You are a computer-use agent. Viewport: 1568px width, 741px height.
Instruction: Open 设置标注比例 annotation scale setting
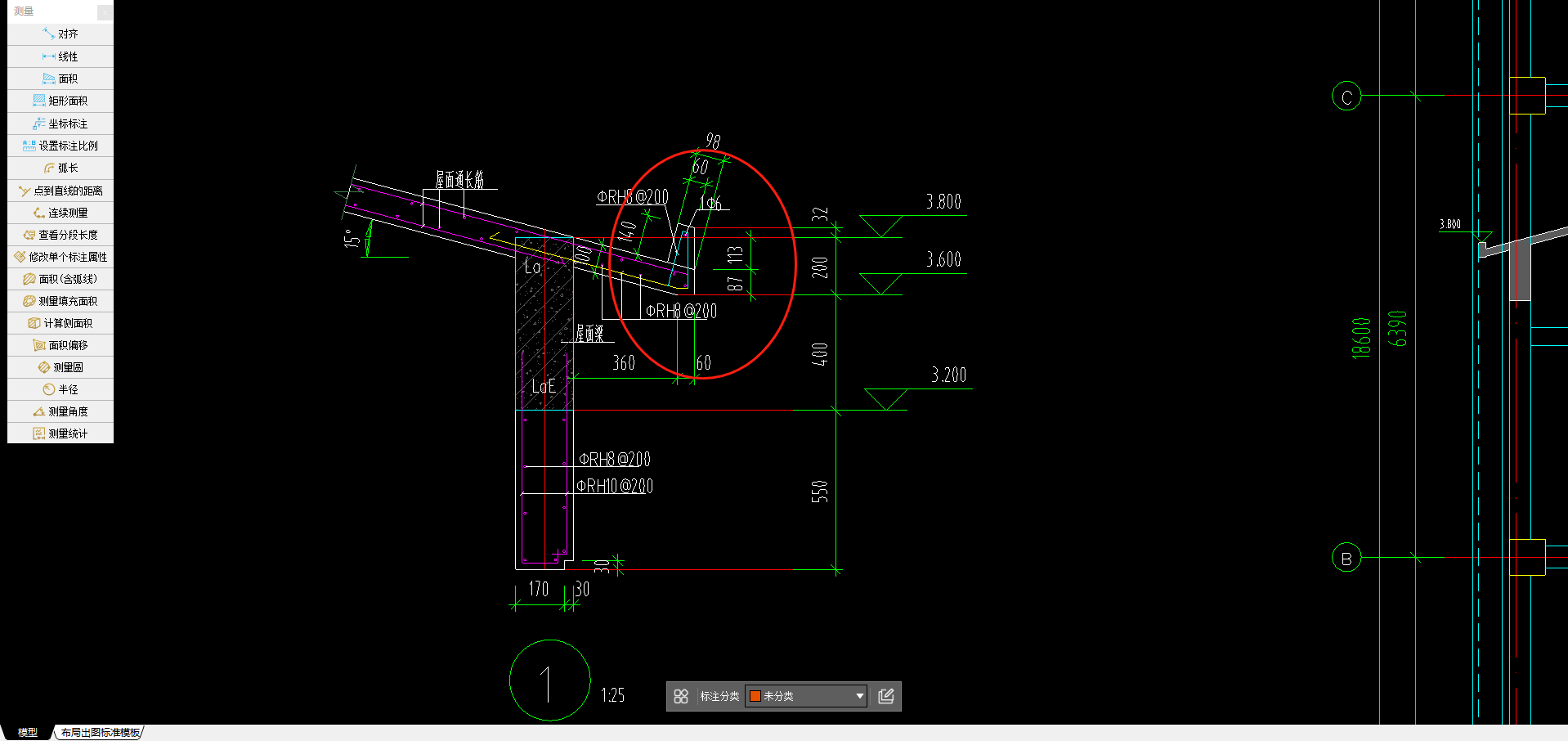point(60,146)
